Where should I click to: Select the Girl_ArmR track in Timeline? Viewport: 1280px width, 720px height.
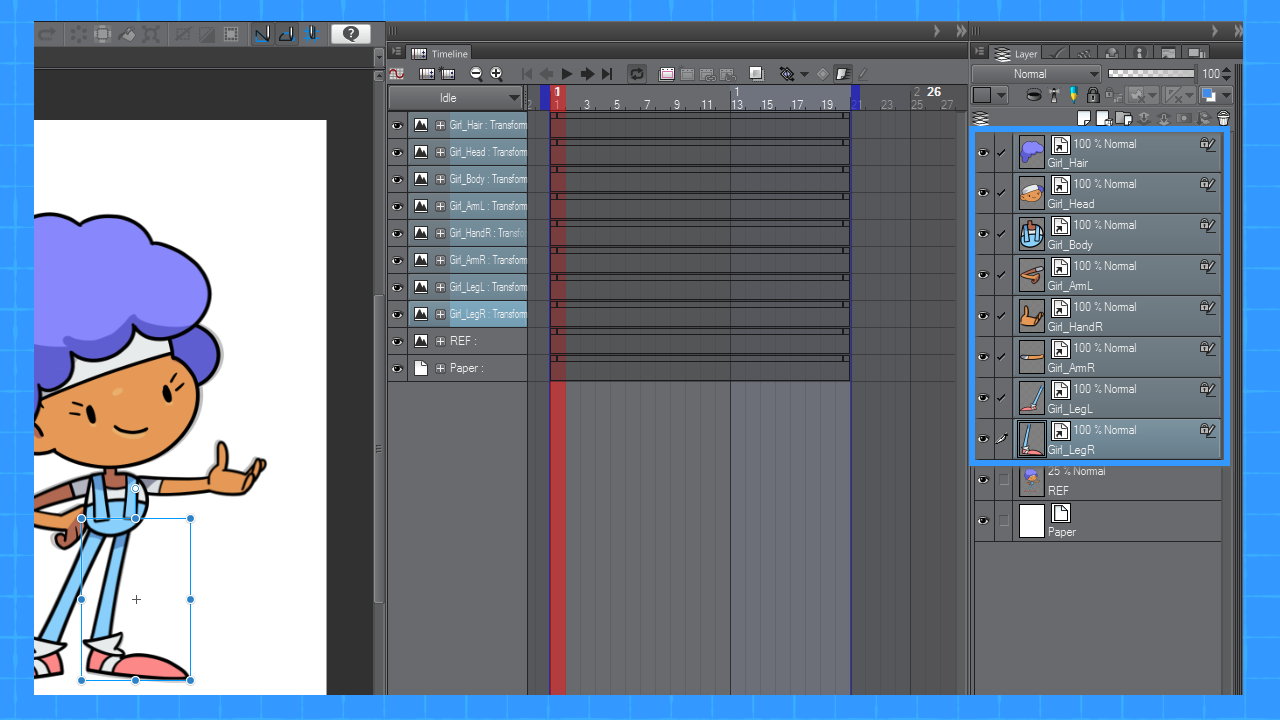pos(488,260)
